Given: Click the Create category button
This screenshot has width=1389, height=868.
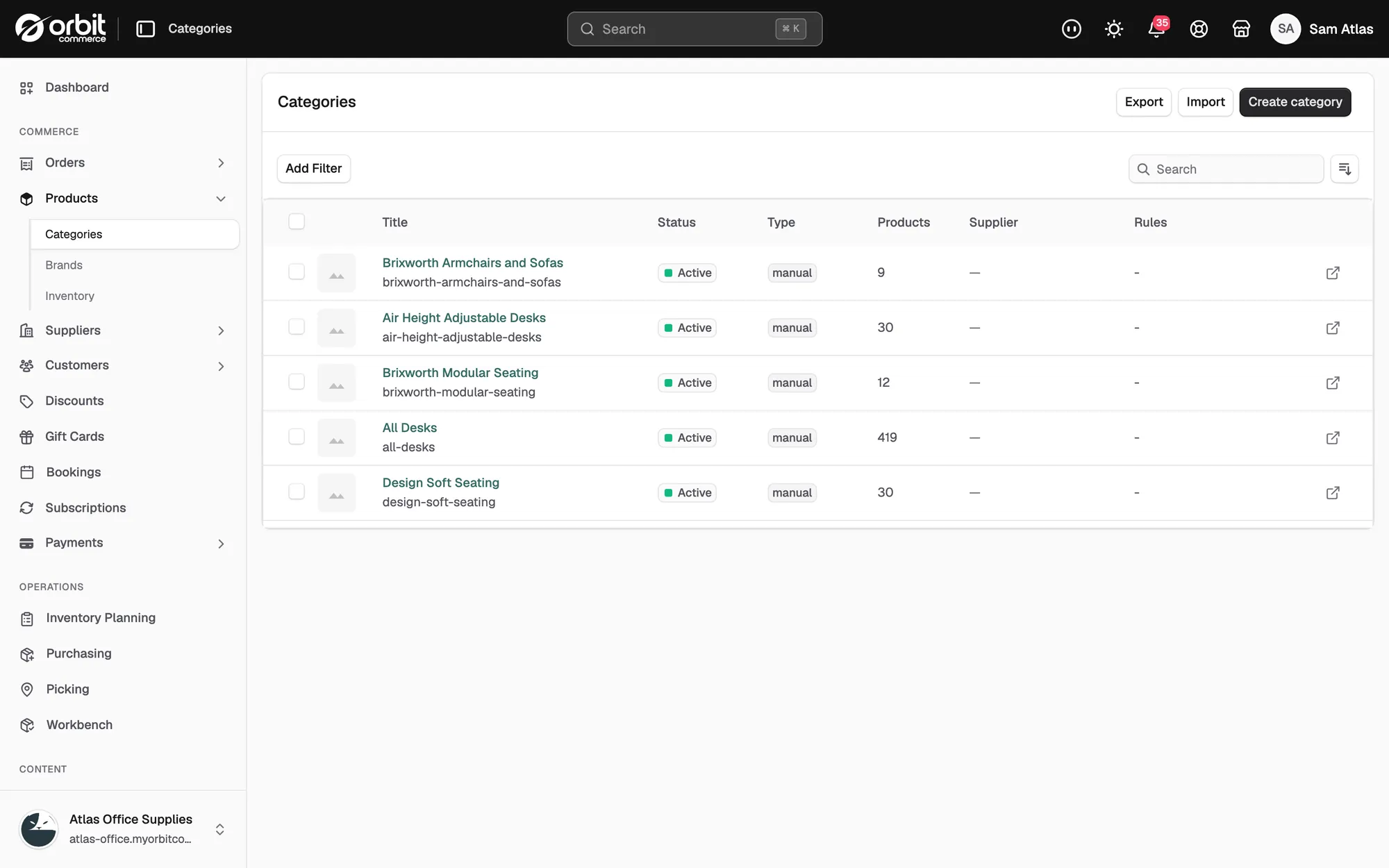Looking at the screenshot, I should pyautogui.click(x=1295, y=102).
